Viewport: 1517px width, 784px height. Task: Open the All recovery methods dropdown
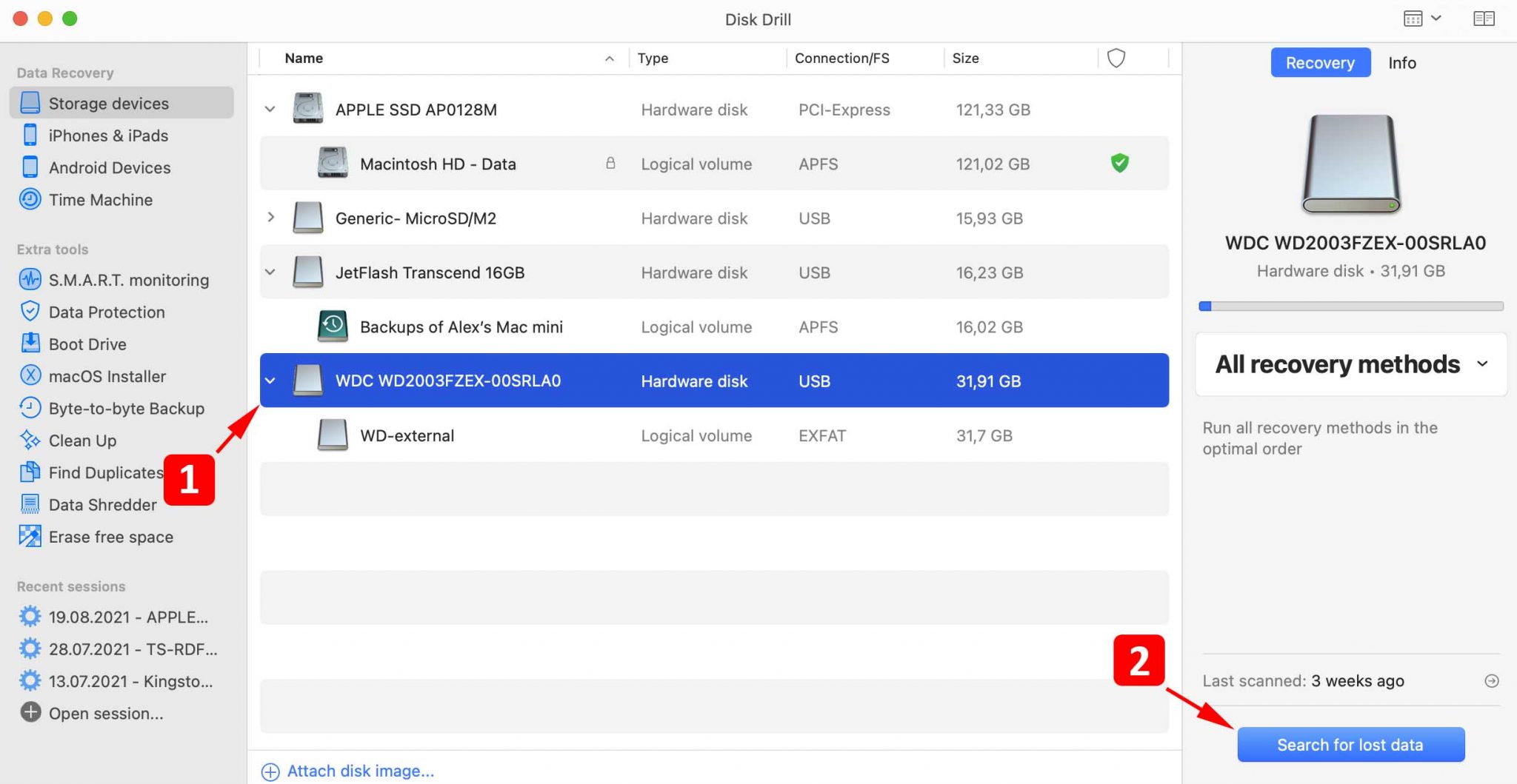[x=1350, y=364]
